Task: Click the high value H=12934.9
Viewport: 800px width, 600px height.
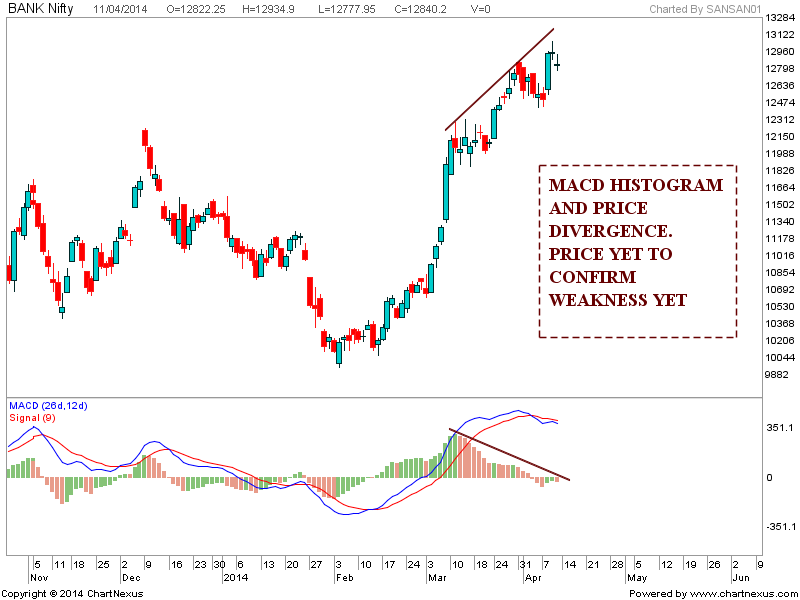Action: (269, 9)
